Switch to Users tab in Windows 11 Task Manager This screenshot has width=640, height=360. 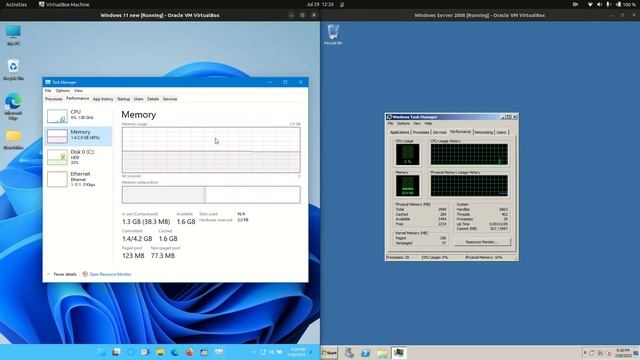coord(139,99)
